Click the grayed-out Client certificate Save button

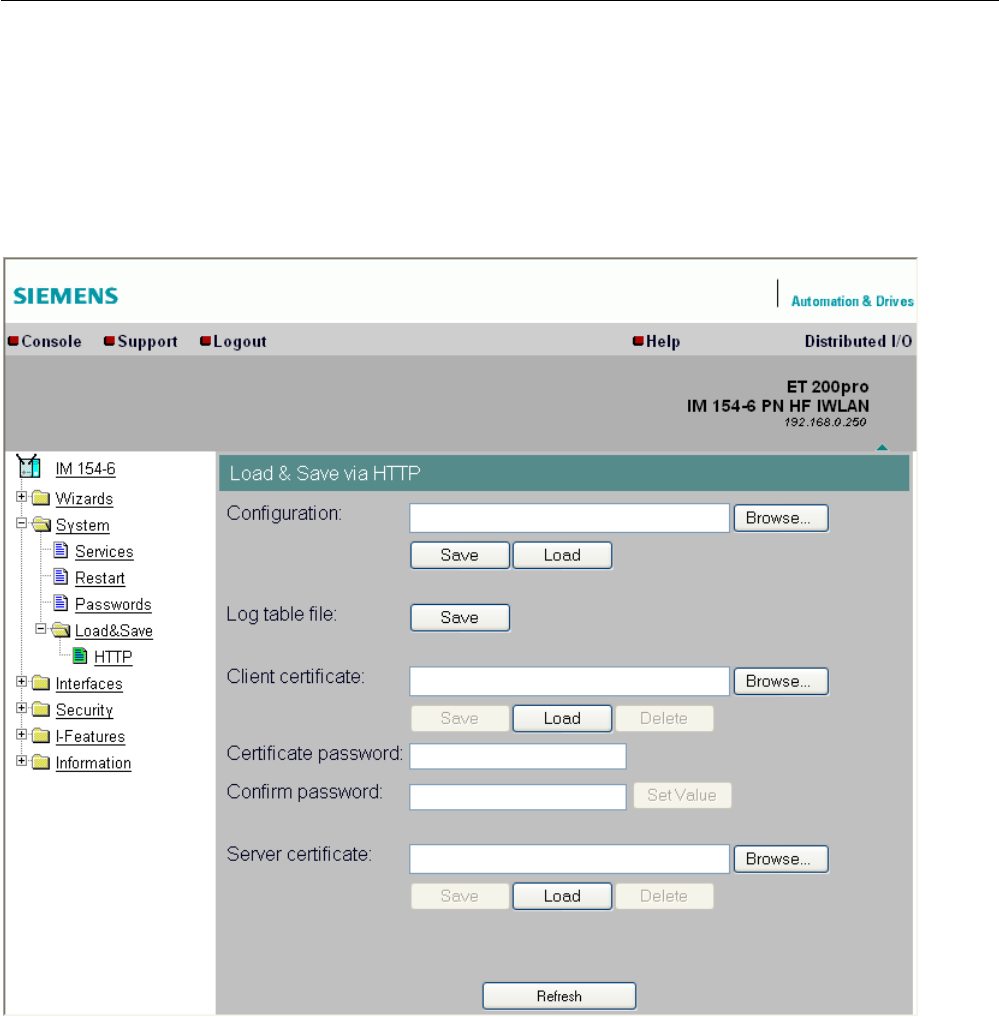[460, 718]
